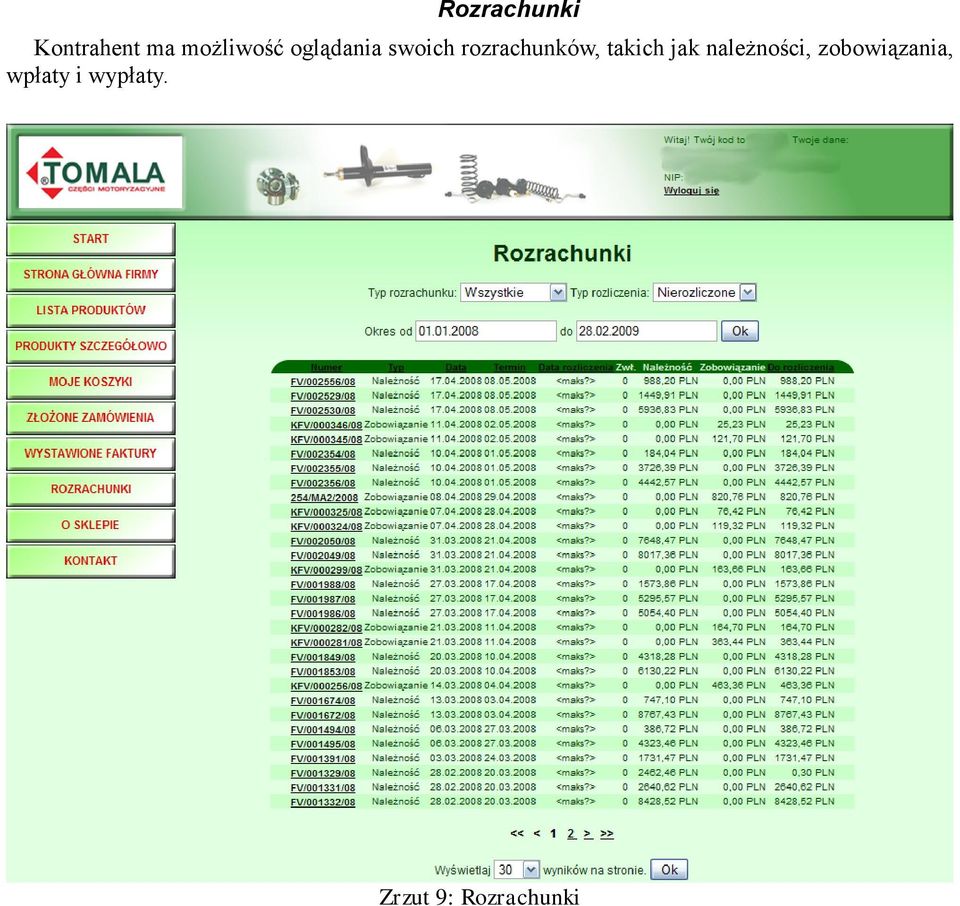The width and height of the screenshot is (960, 906).
Task: Open invoice FV/001494/08
Action: coord(323,730)
